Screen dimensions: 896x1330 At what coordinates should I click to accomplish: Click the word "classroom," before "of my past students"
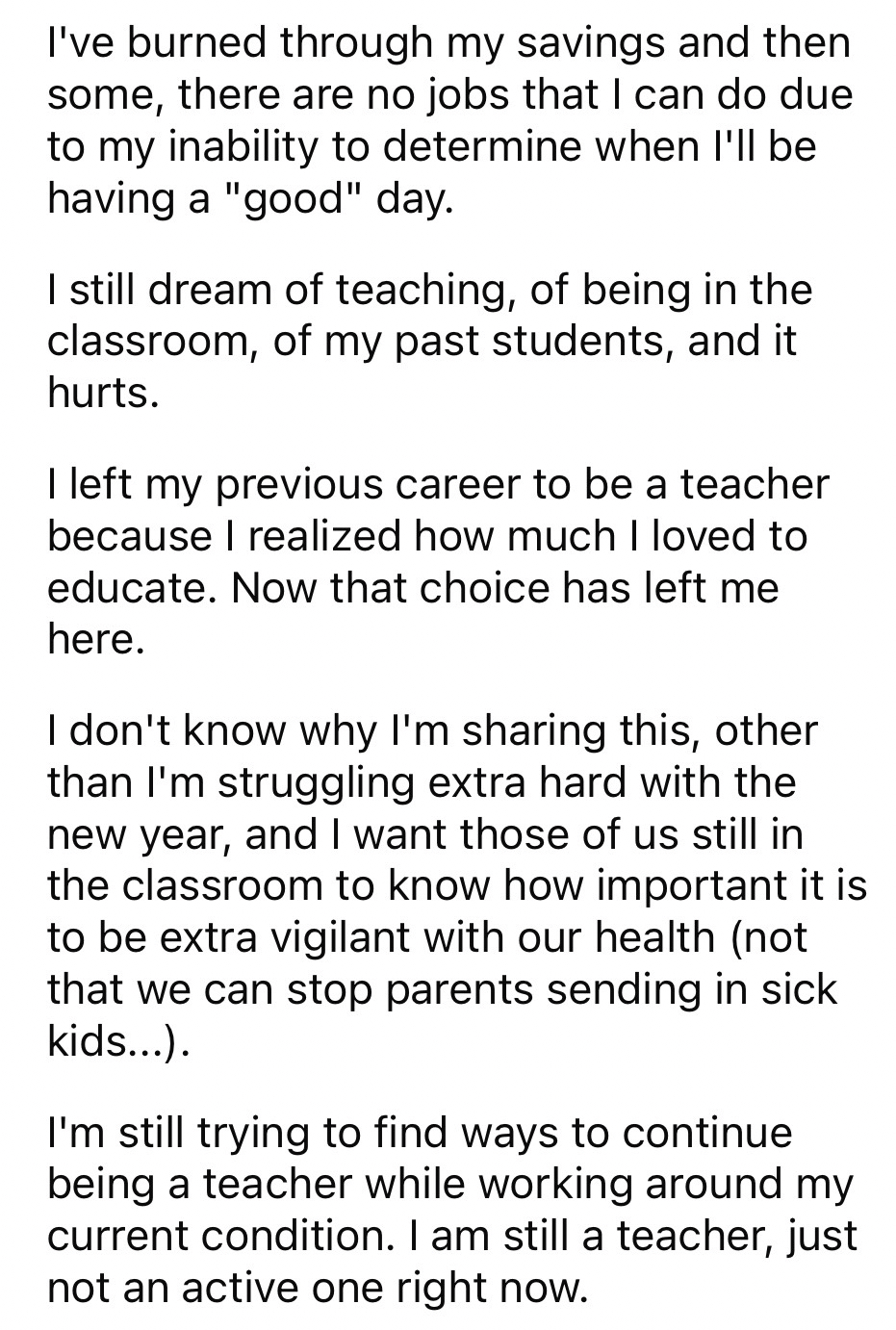pyautogui.click(x=151, y=342)
